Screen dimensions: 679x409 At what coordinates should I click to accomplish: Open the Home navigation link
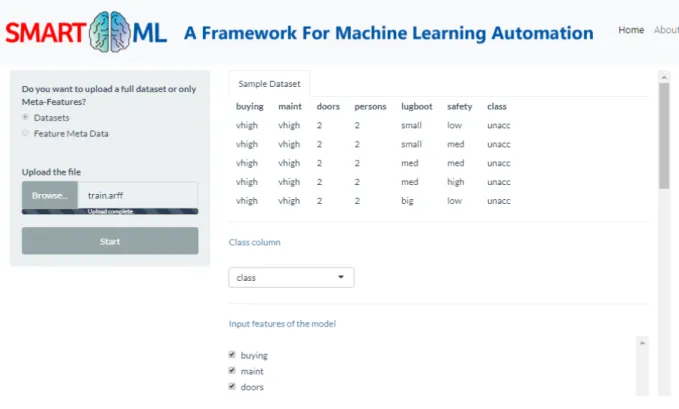tap(631, 30)
